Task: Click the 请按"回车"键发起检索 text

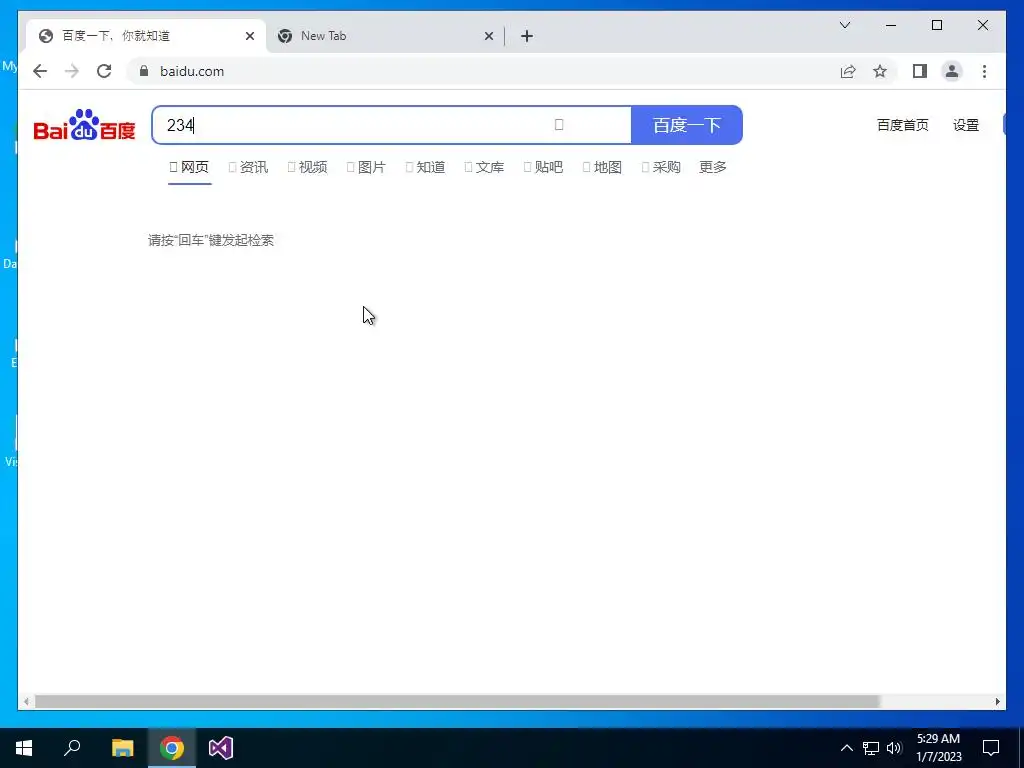Action: pyautogui.click(x=211, y=240)
